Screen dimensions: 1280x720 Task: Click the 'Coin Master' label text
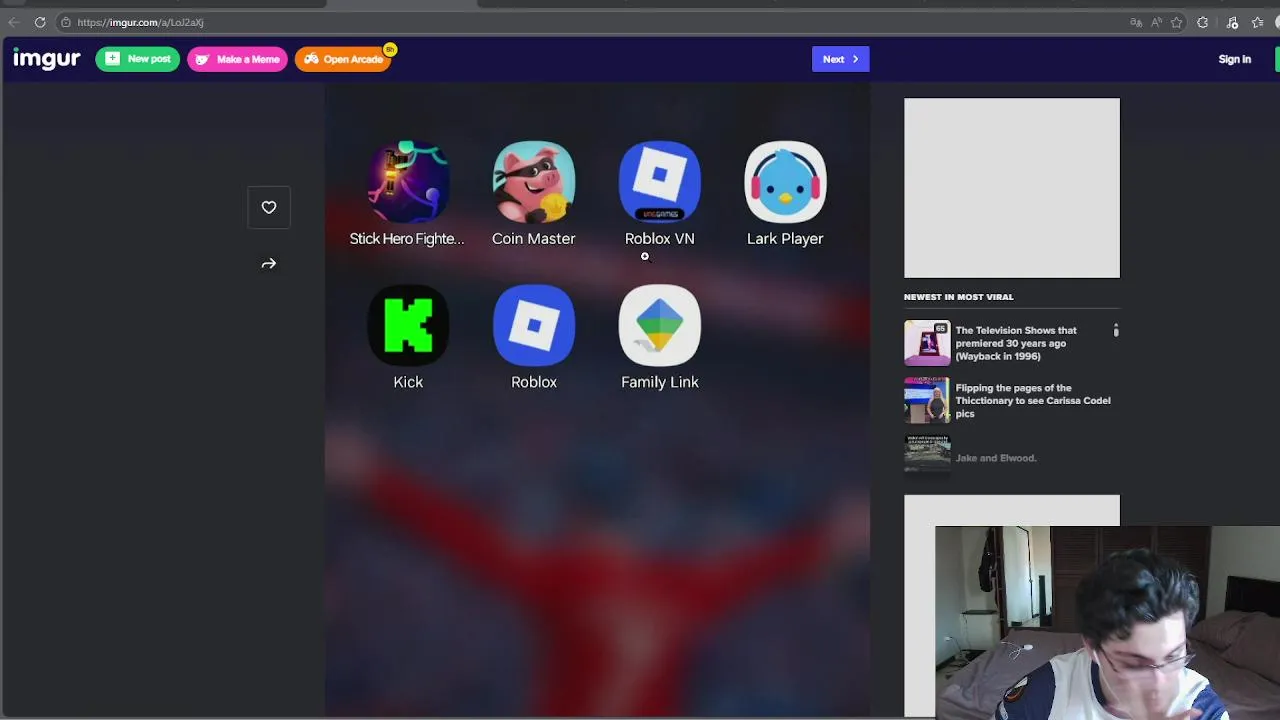coord(534,239)
